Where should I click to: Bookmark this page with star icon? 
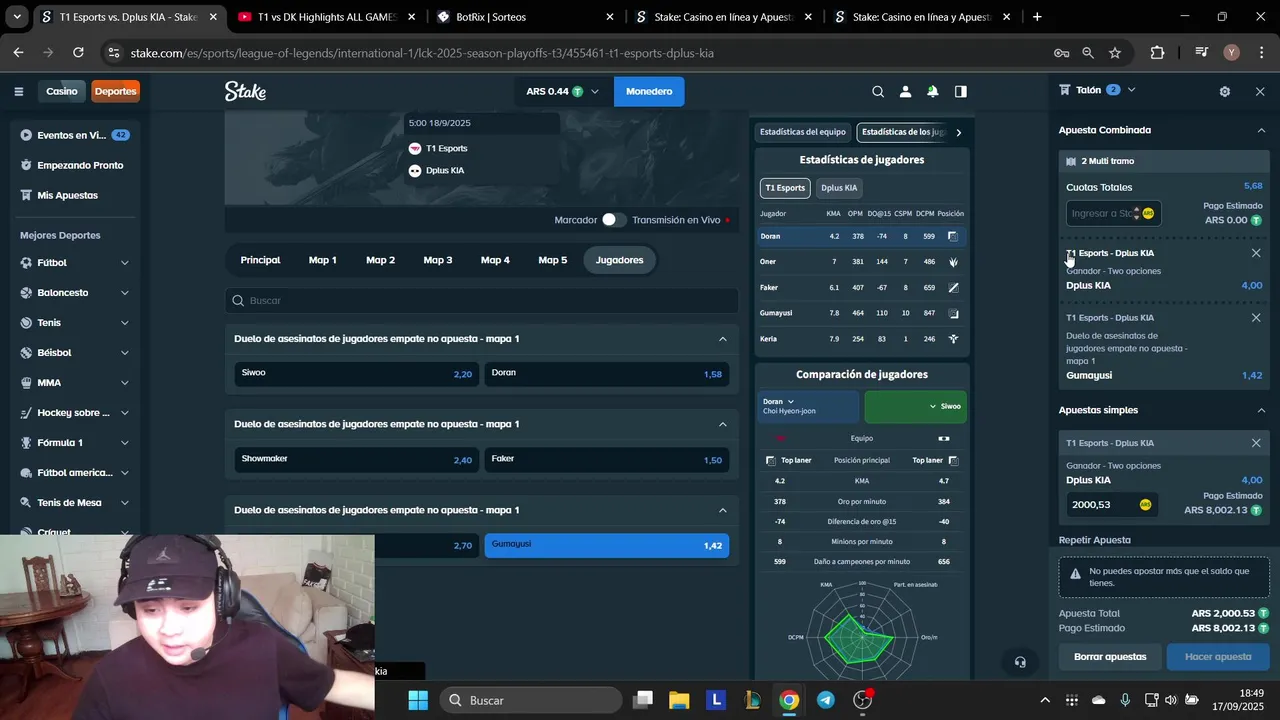1115,53
